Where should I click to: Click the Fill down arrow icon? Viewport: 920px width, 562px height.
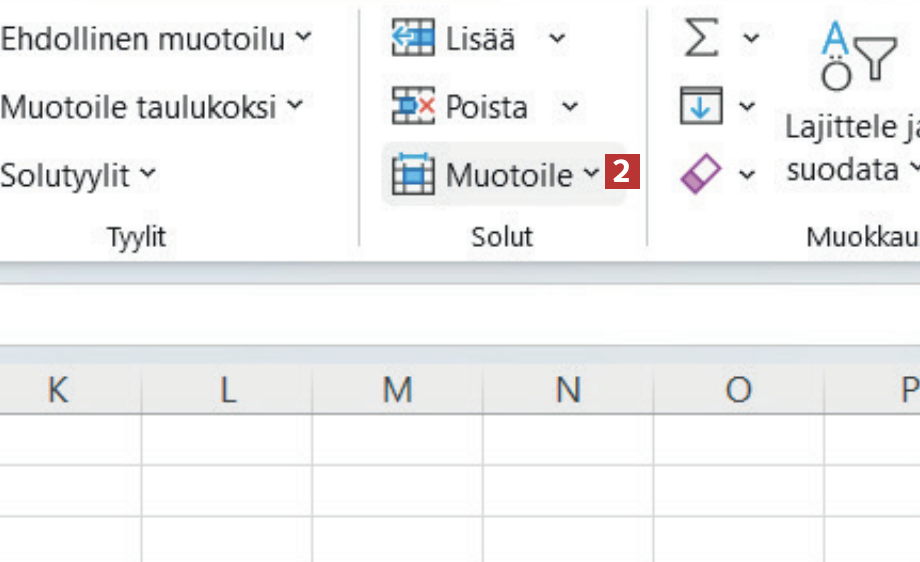click(x=700, y=106)
